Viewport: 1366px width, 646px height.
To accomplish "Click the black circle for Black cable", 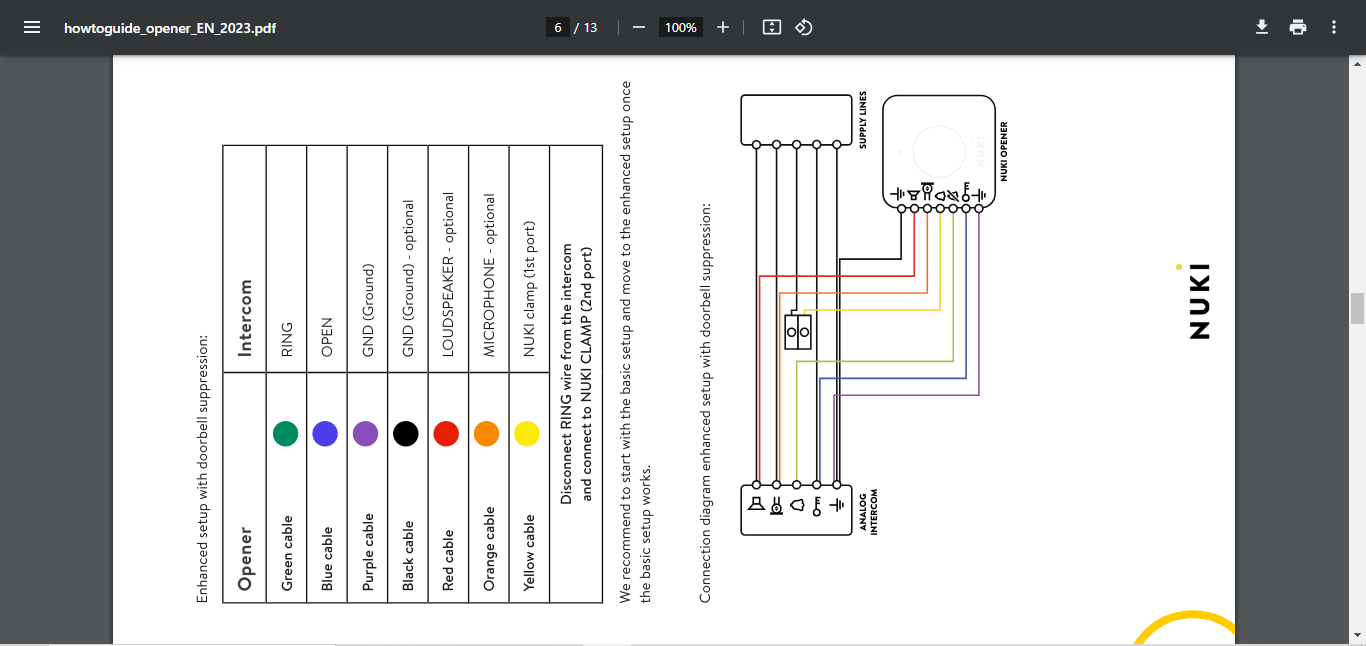I will click(405, 433).
